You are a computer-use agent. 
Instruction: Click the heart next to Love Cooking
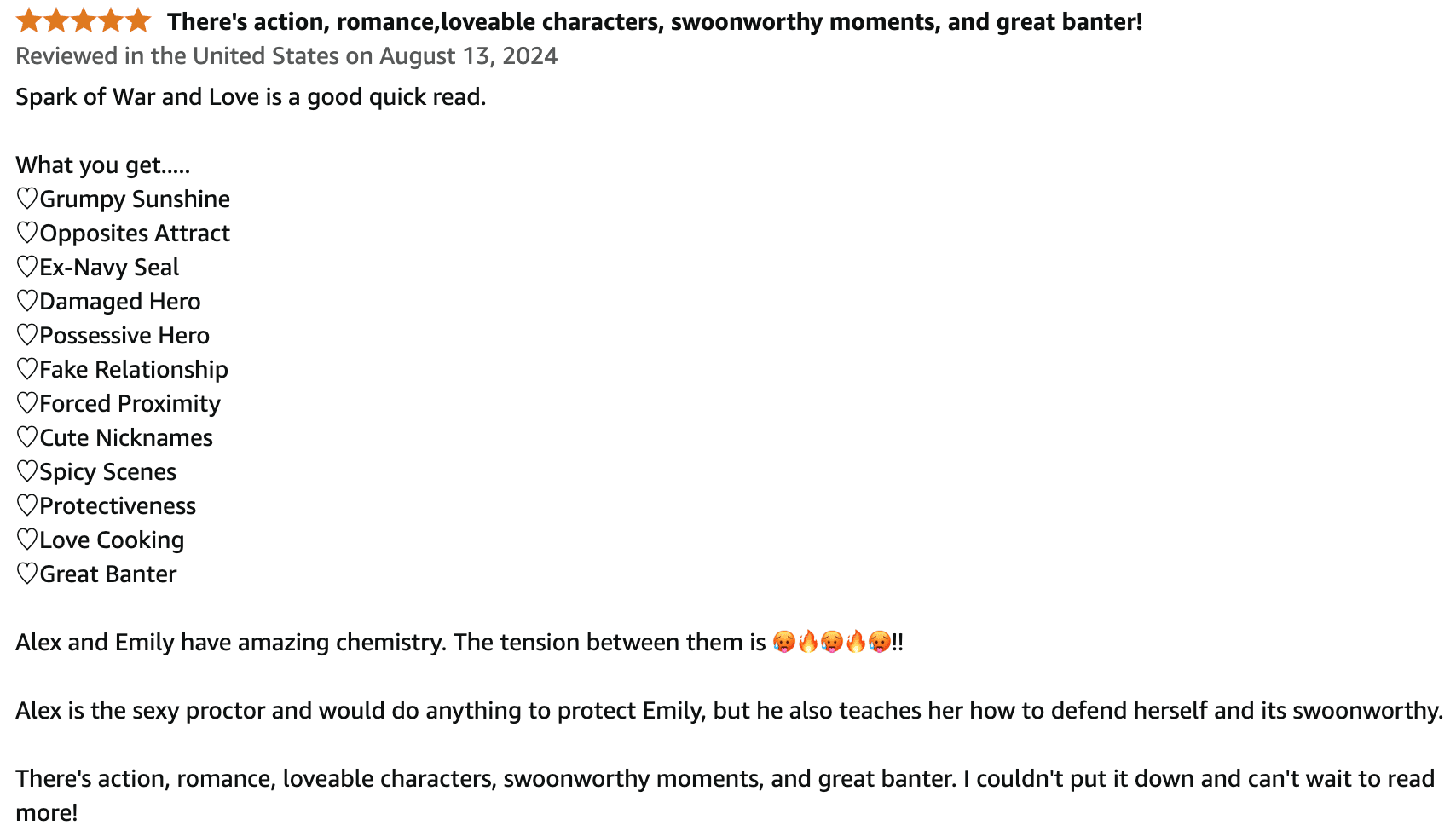pos(27,540)
